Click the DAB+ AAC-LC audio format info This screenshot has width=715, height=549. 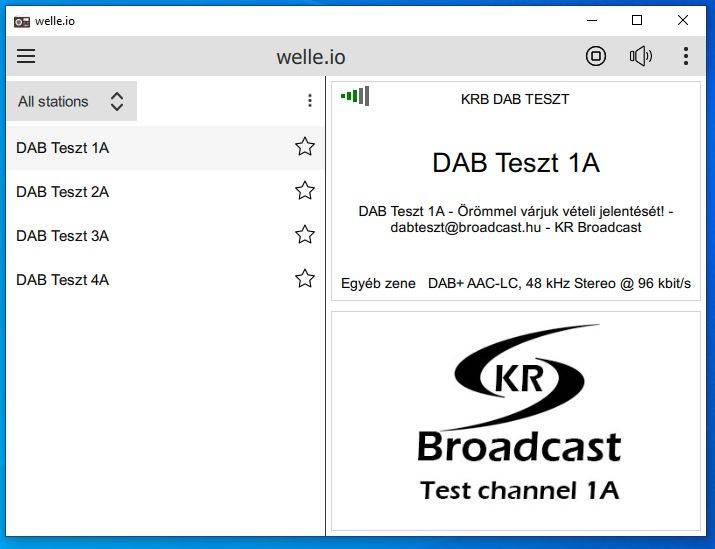pos(559,284)
